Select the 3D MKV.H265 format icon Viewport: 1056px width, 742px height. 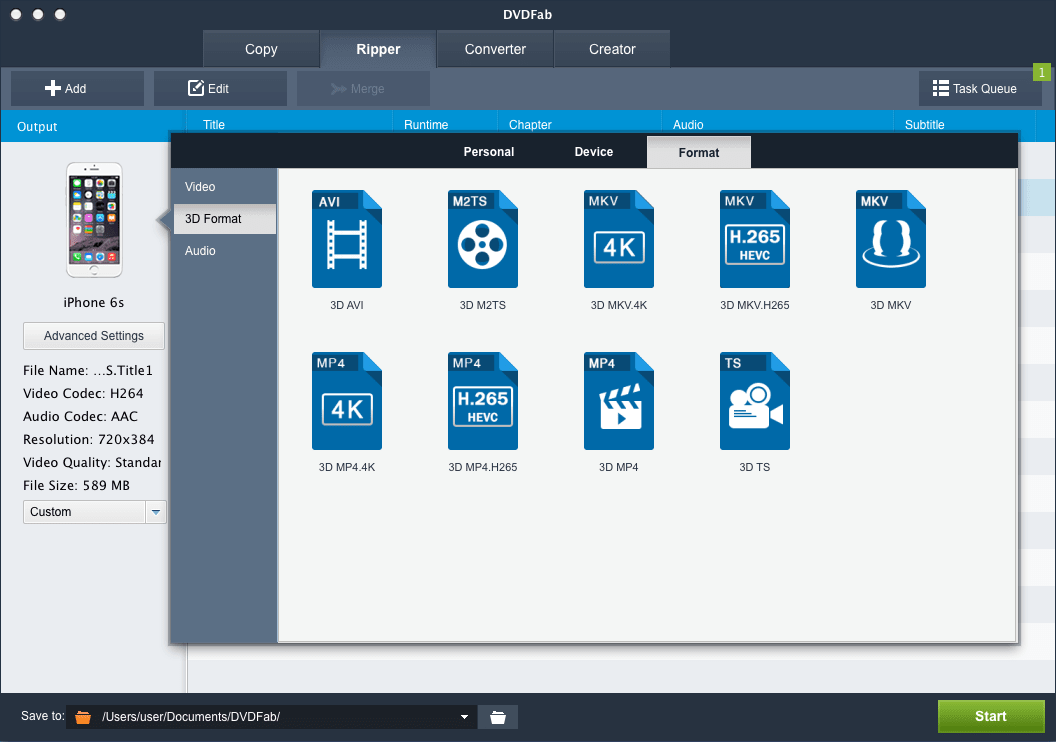pos(755,239)
